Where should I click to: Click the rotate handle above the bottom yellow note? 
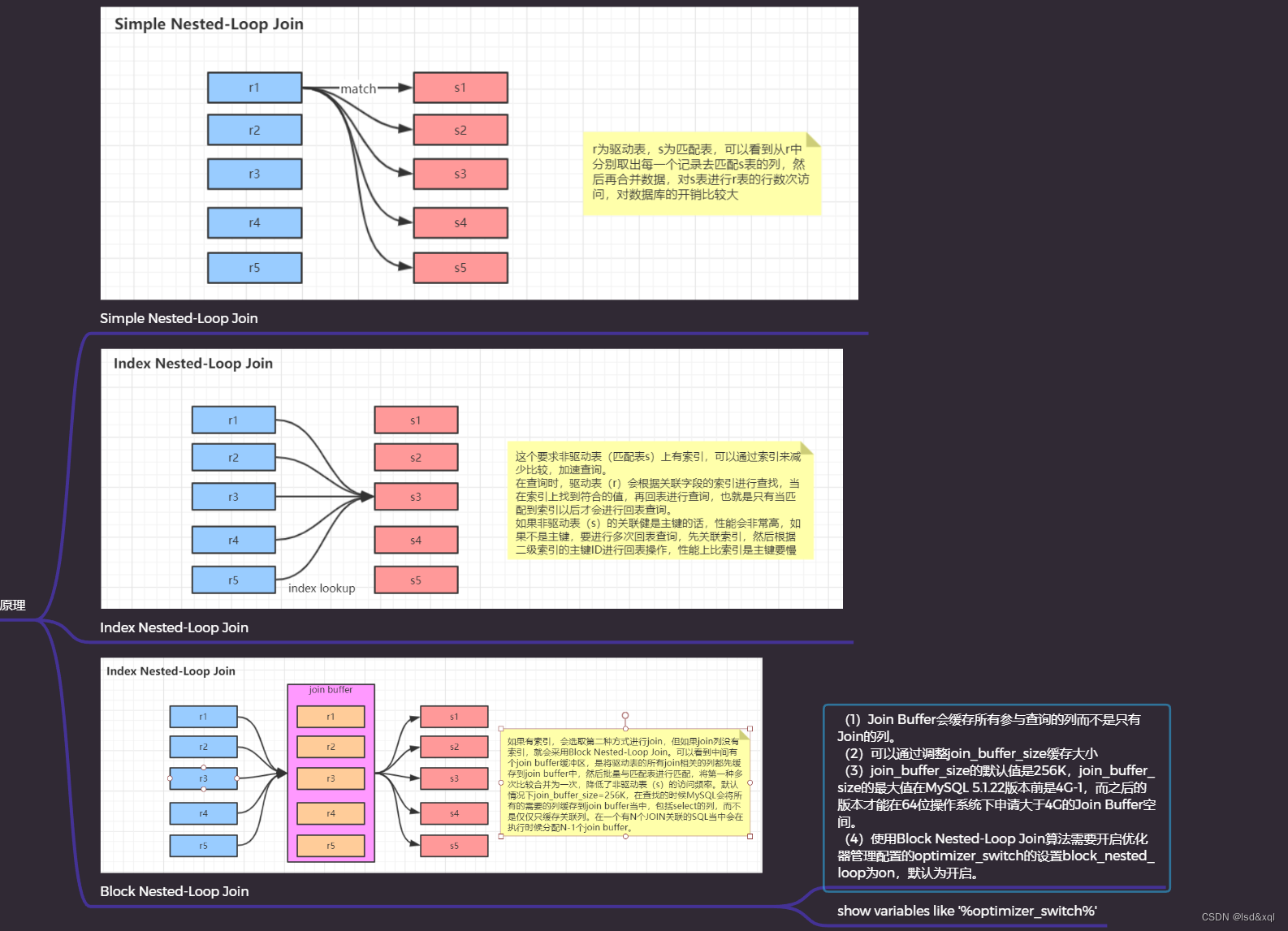point(625,716)
